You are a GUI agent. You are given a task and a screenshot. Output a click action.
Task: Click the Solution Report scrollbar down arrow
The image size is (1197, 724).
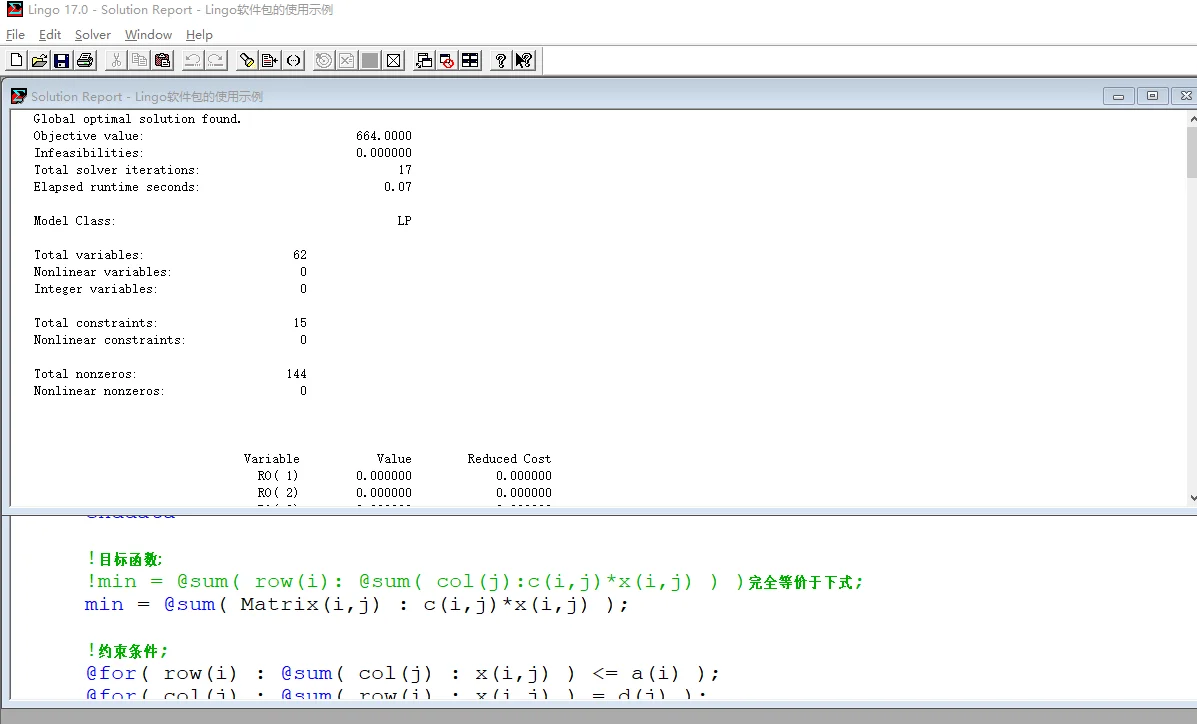coord(1192,498)
